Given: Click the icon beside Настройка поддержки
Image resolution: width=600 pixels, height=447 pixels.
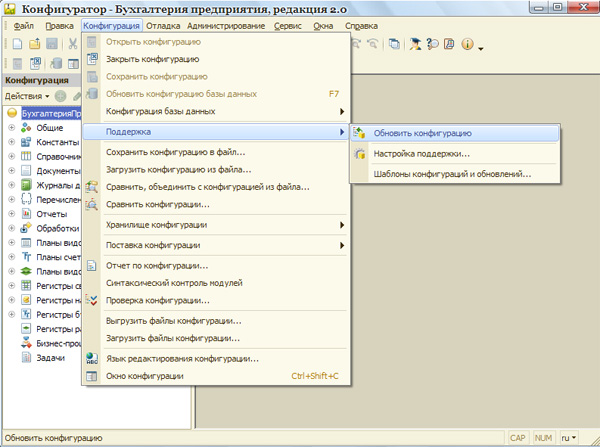Looking at the screenshot, I should pyautogui.click(x=359, y=153).
